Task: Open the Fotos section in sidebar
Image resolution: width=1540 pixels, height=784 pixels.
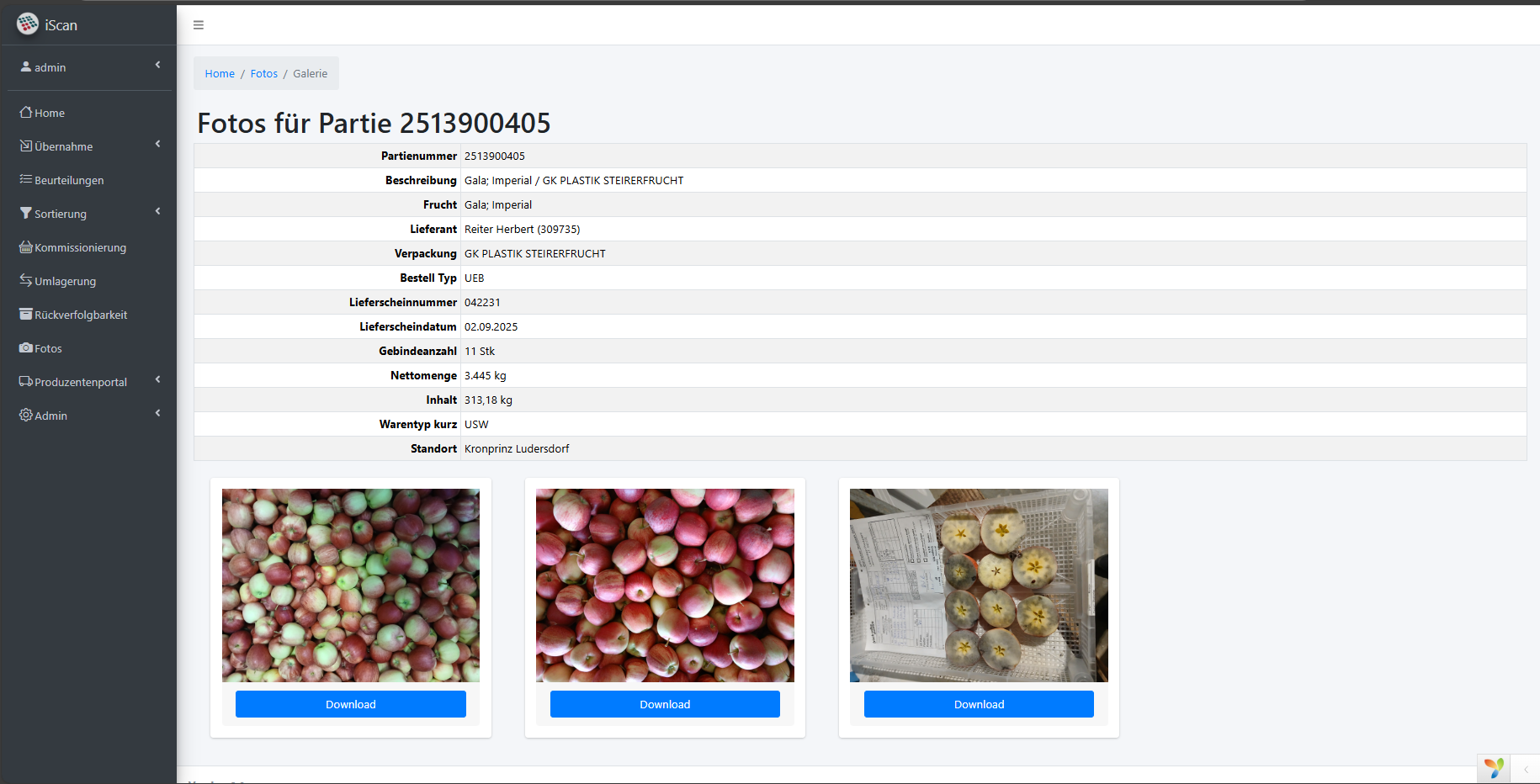Action: [46, 348]
